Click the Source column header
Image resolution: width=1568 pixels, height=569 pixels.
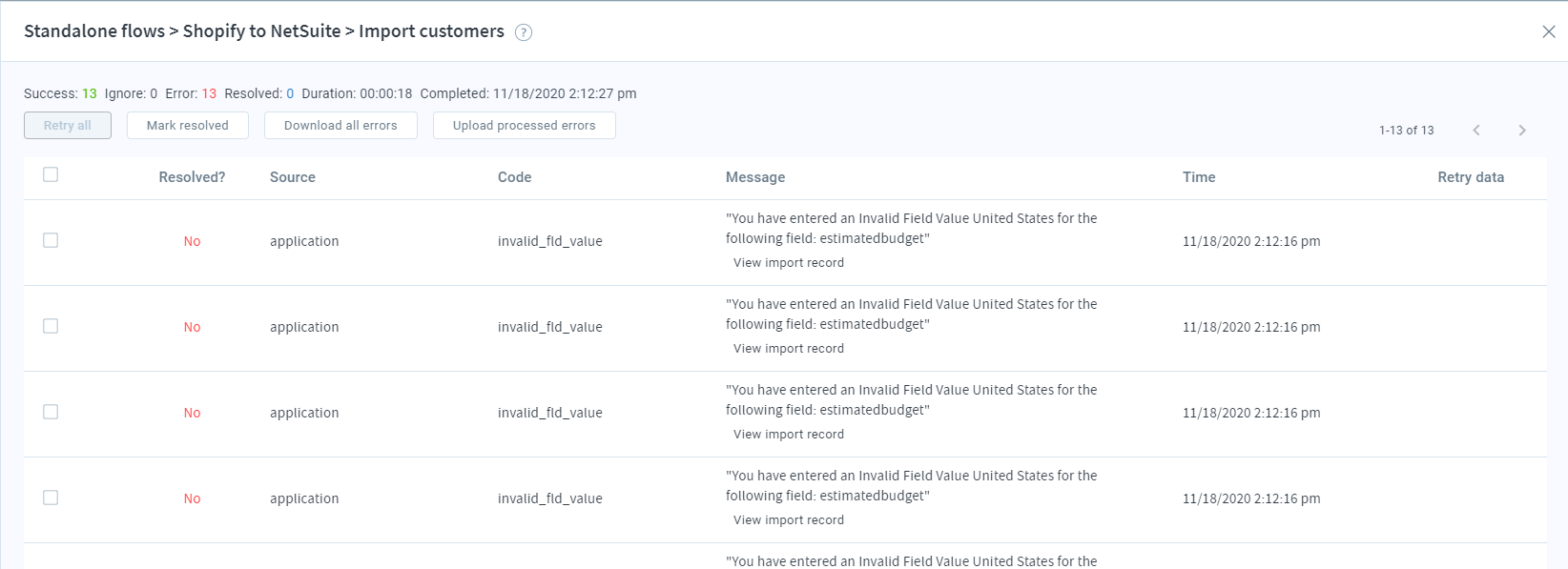coord(293,177)
